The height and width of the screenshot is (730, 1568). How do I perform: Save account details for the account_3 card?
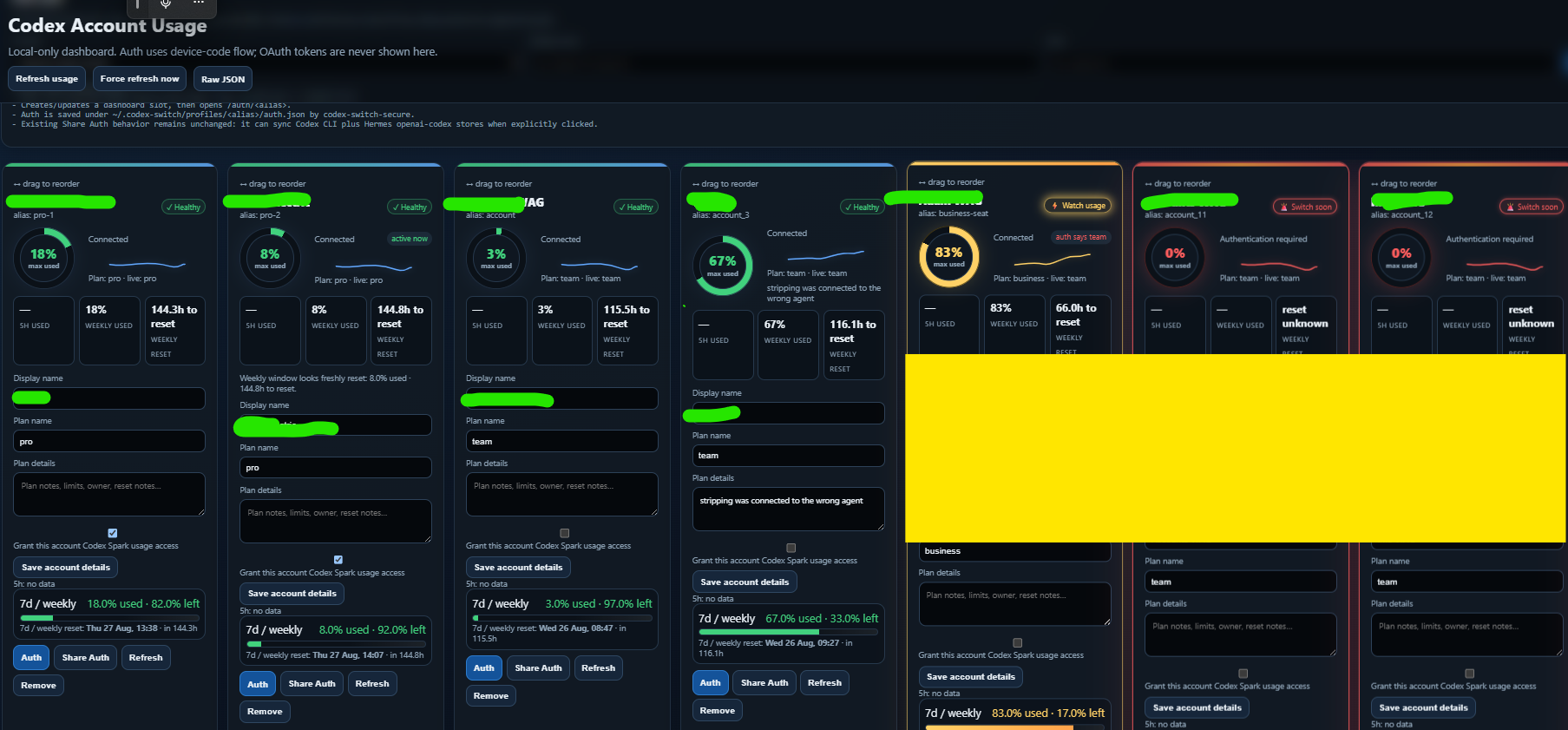point(745,582)
